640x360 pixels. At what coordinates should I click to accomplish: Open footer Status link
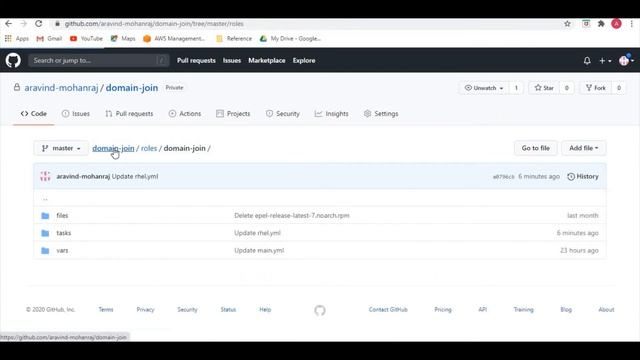click(228, 310)
